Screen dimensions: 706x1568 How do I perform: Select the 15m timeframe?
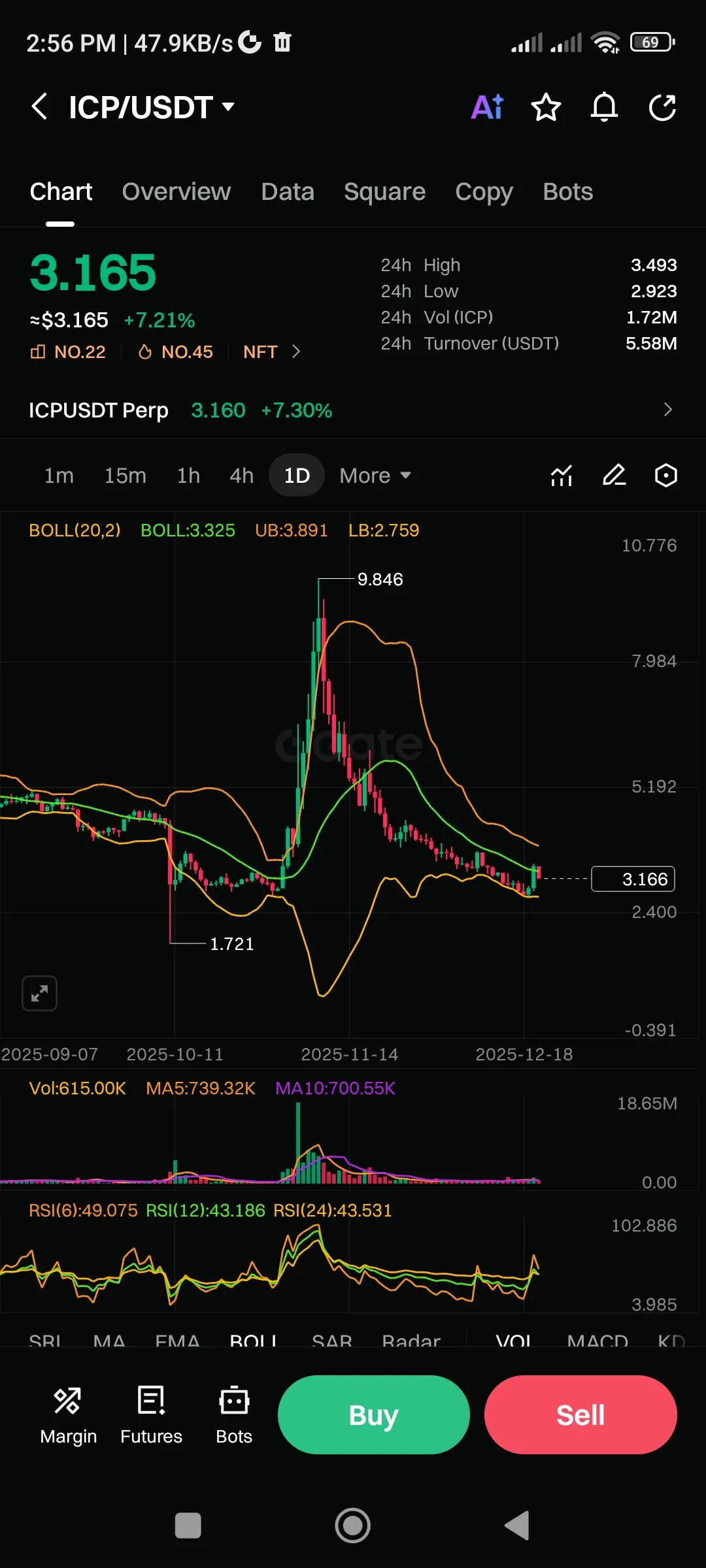[126, 476]
